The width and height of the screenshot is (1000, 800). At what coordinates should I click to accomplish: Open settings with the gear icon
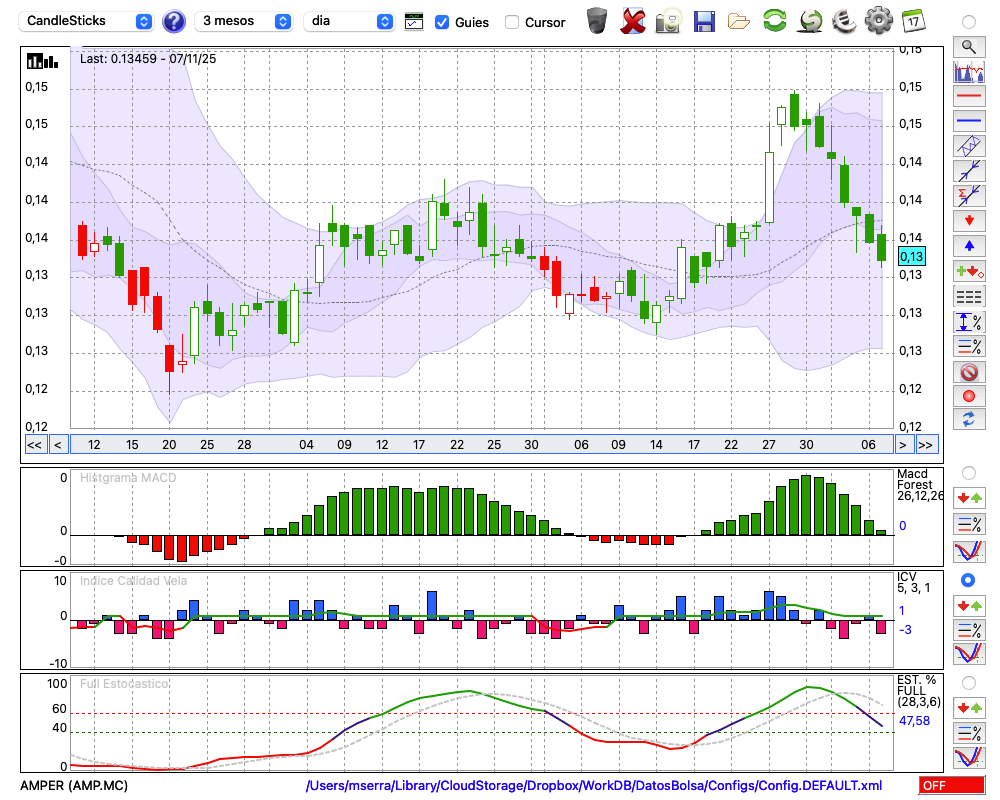(x=878, y=20)
